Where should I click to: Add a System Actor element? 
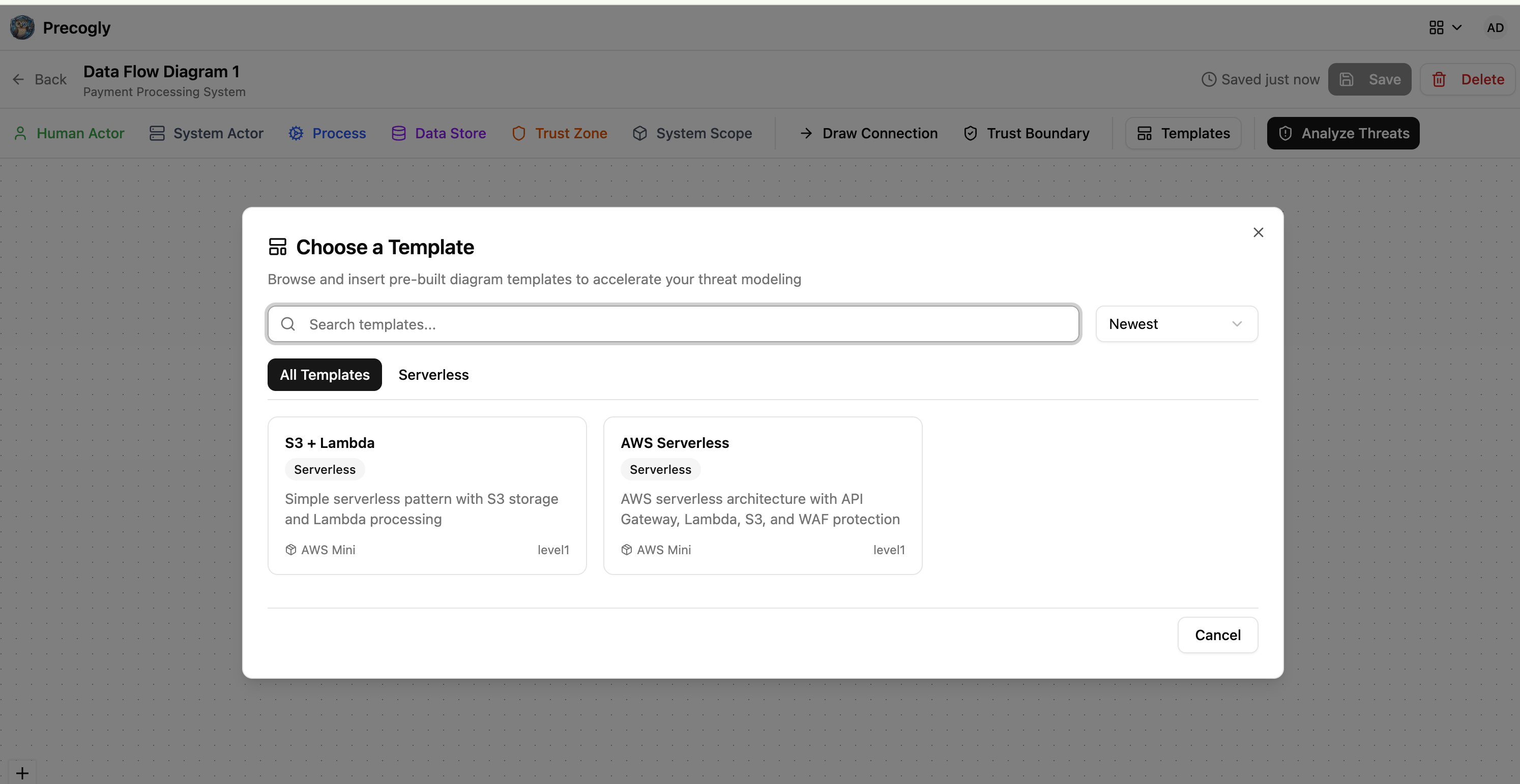(x=206, y=133)
